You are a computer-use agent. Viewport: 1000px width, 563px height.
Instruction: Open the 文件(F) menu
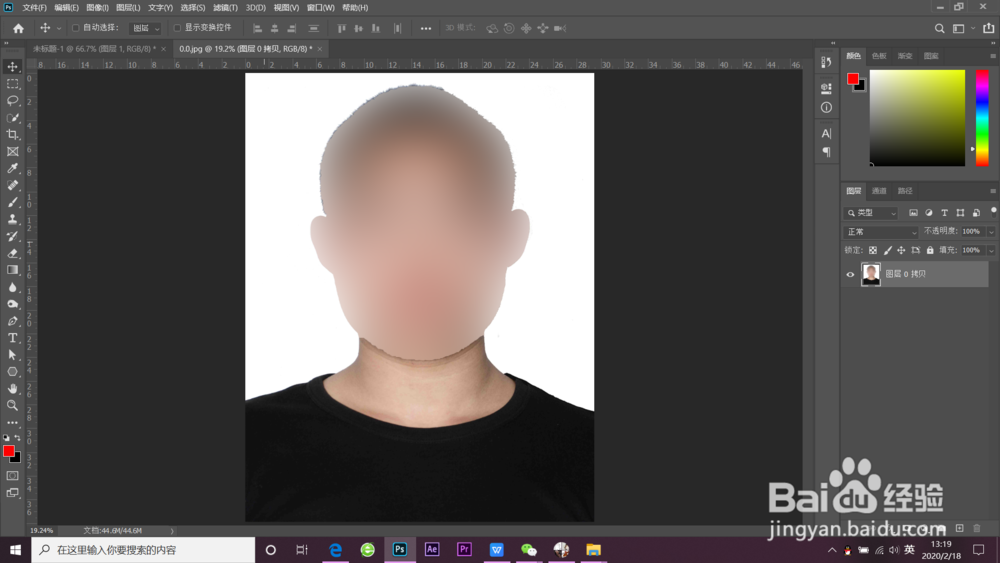pos(34,8)
